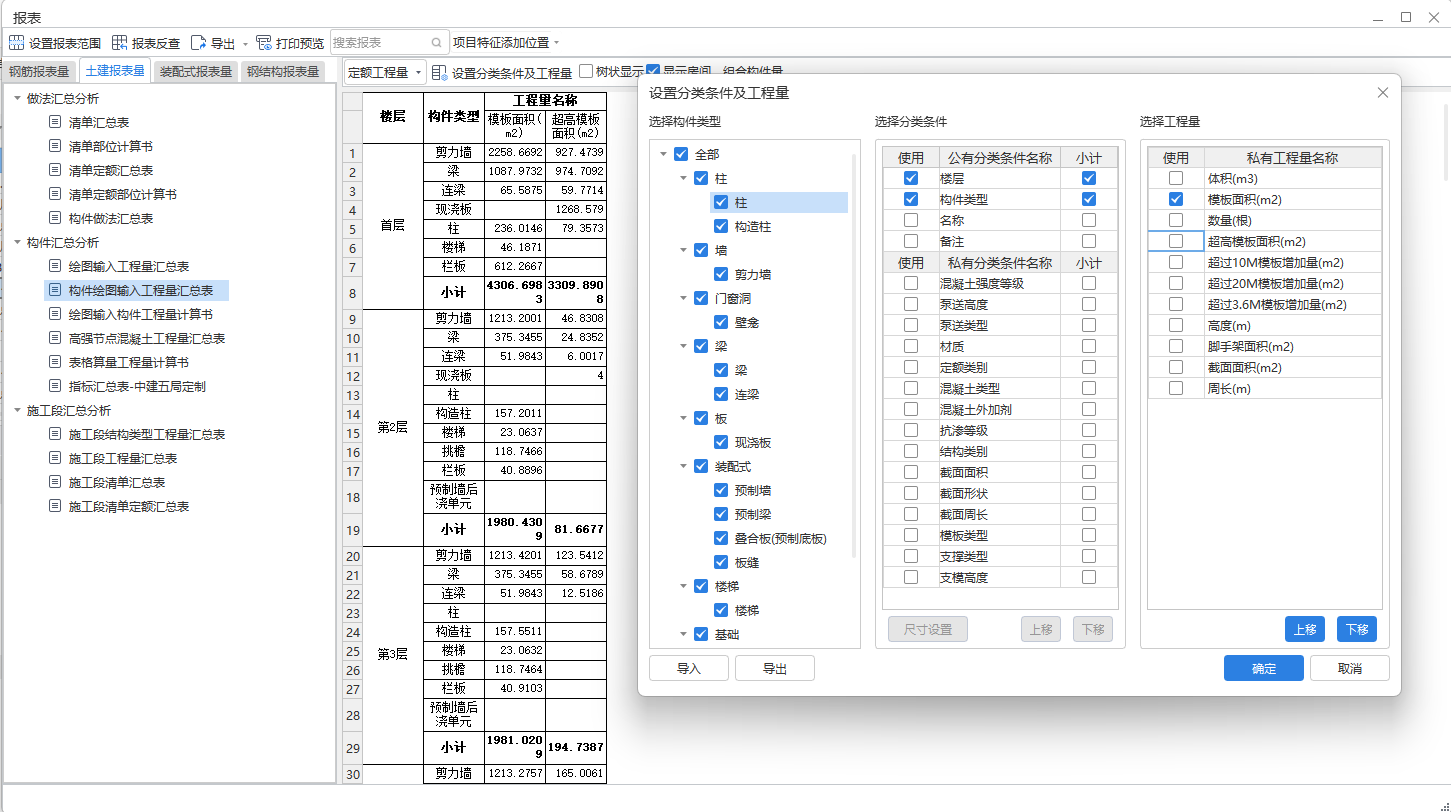1451x812 pixels.
Task: Enable the 名称 classification checkbox
Action: click(x=911, y=219)
